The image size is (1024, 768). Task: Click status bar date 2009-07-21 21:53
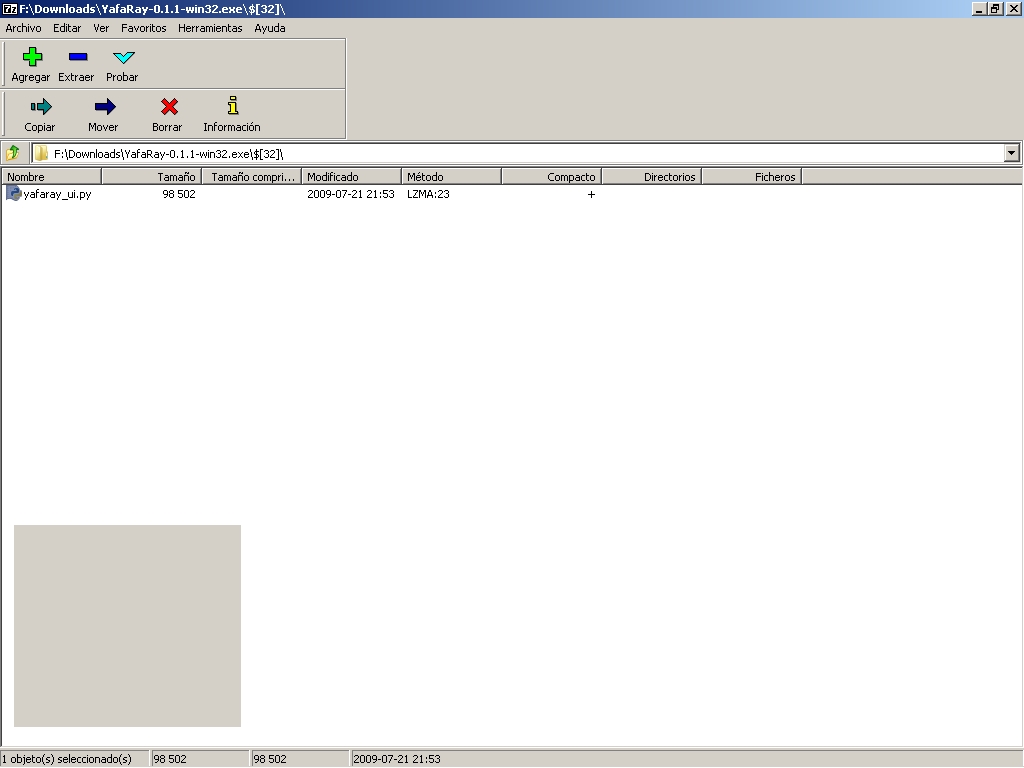pos(397,759)
